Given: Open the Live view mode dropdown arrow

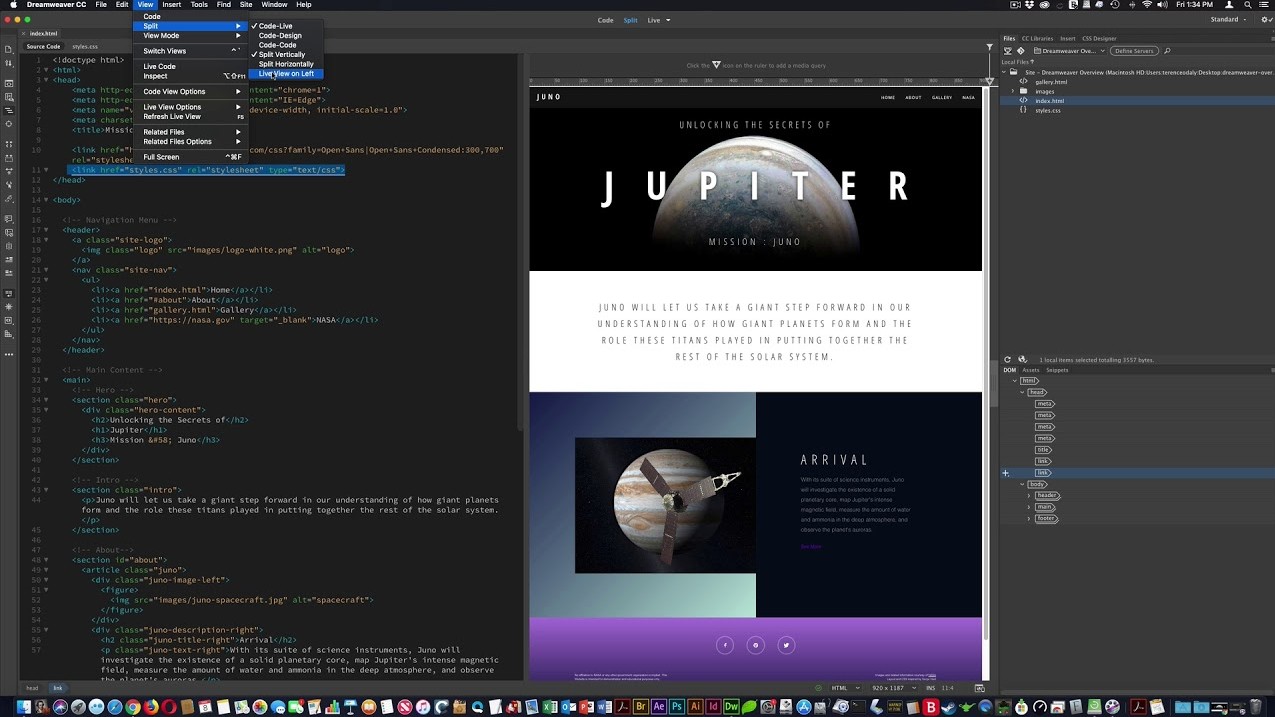Looking at the screenshot, I should [x=668, y=20].
